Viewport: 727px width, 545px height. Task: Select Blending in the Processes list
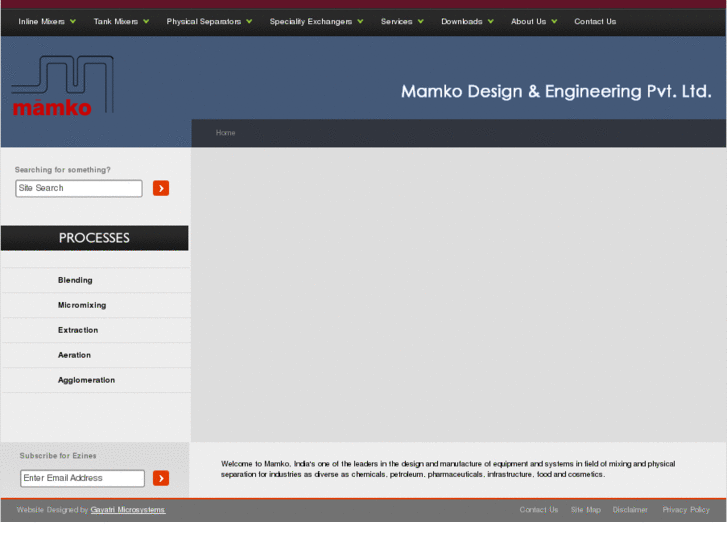[75, 281]
